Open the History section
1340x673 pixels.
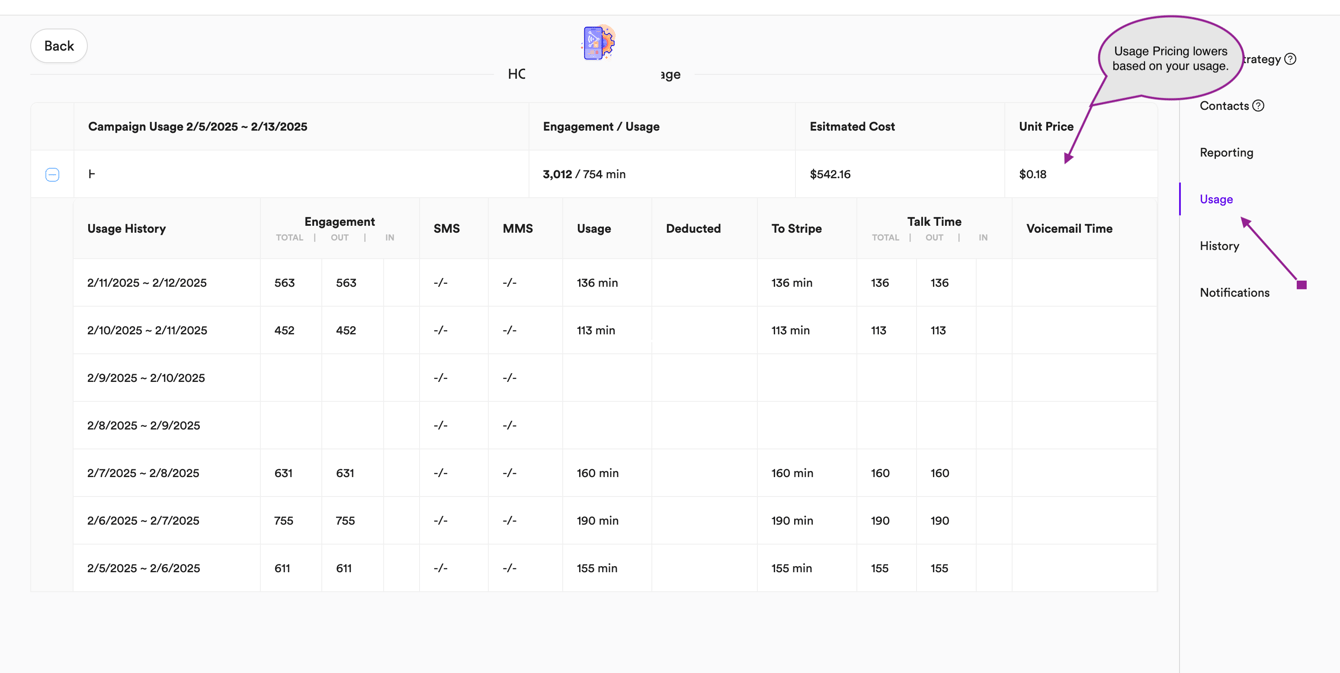[x=1219, y=246]
